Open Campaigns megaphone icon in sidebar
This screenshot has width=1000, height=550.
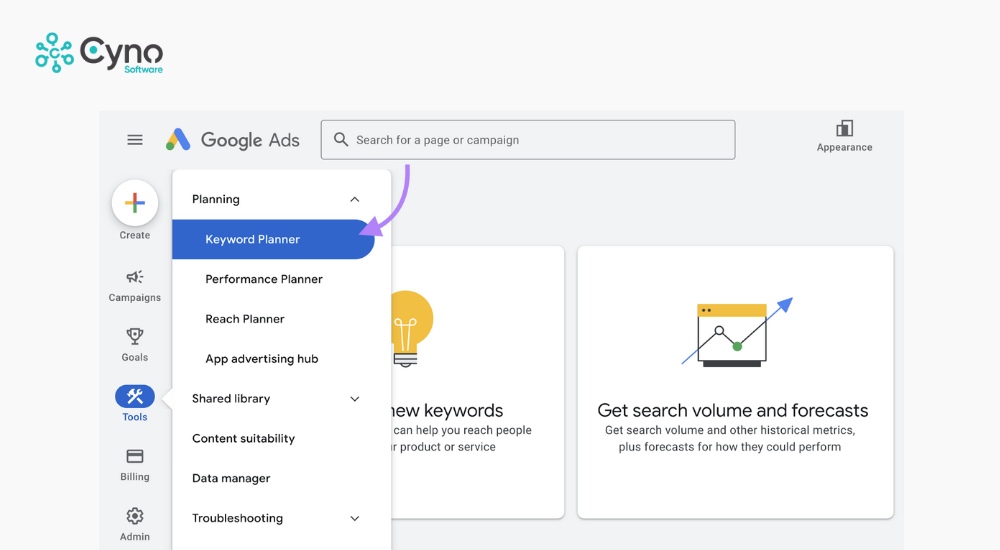(x=135, y=277)
